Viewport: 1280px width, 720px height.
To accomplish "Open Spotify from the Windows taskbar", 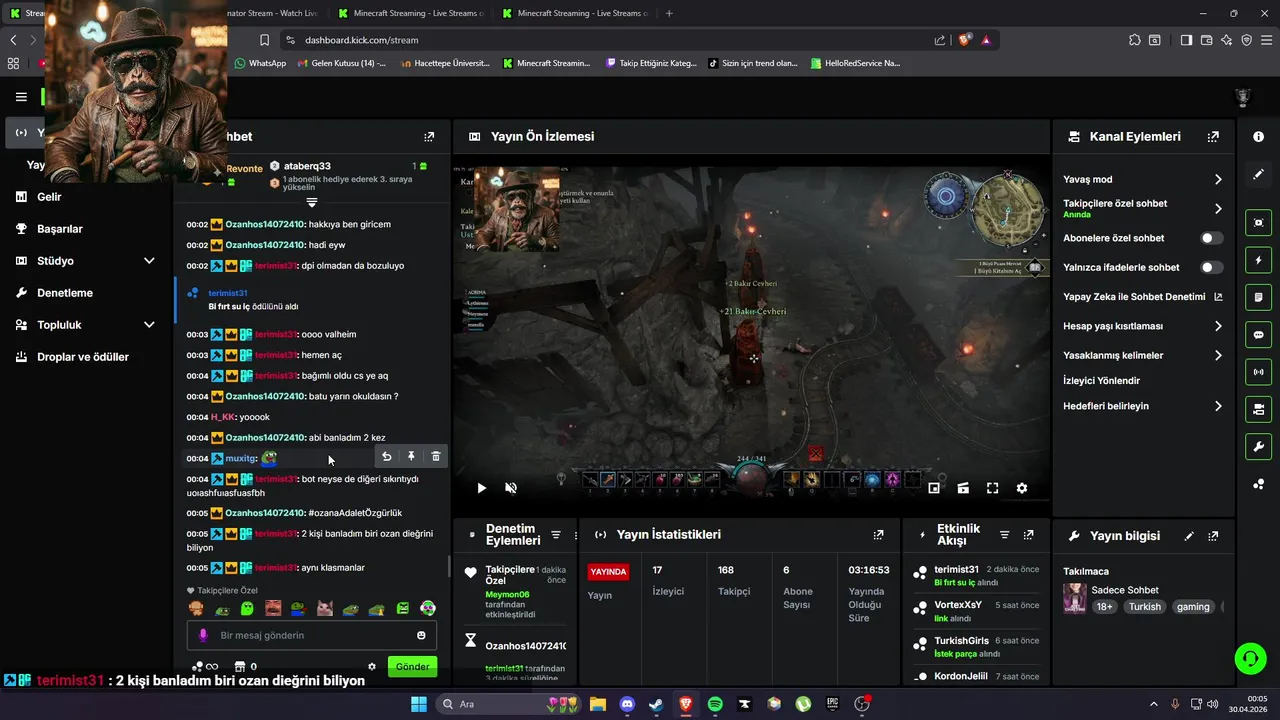I will (715, 704).
